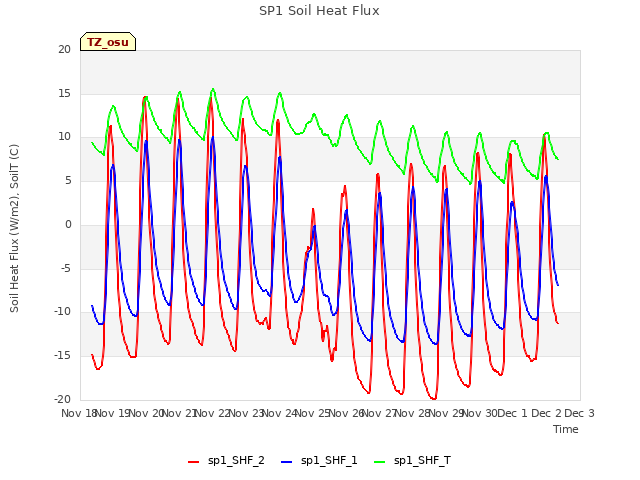Click the '-20' y-axis tick label
The height and width of the screenshot is (480, 640).
[x=62, y=399]
